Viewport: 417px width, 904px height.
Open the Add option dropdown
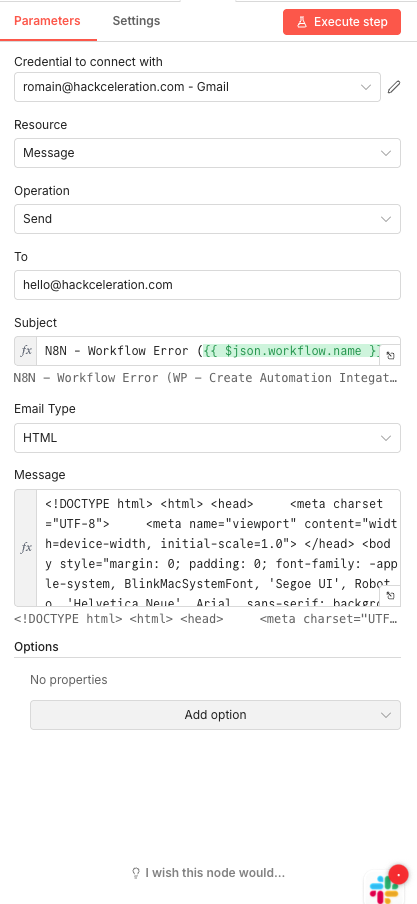point(215,715)
